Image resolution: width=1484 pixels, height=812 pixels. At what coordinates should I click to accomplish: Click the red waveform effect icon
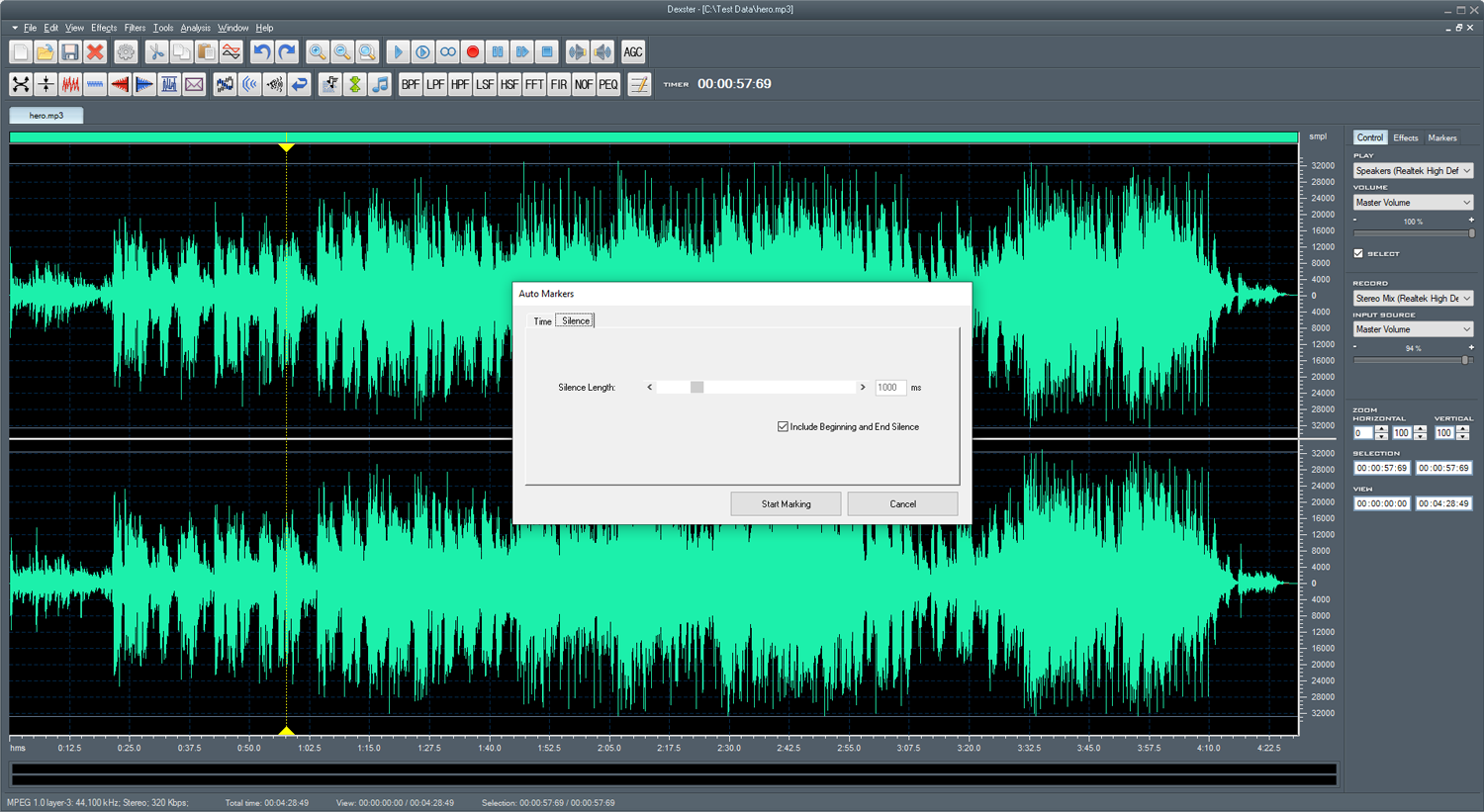point(70,85)
